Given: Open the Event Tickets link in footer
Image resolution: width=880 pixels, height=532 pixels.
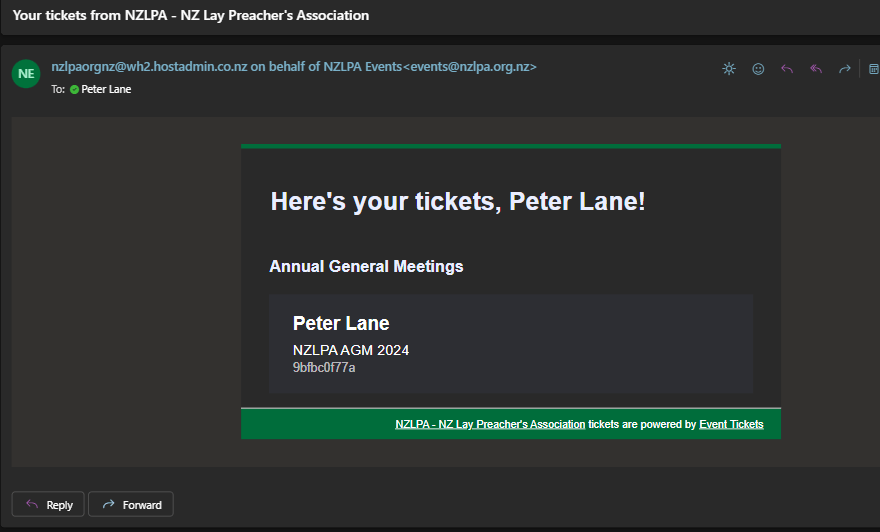Looking at the screenshot, I should [731, 424].
